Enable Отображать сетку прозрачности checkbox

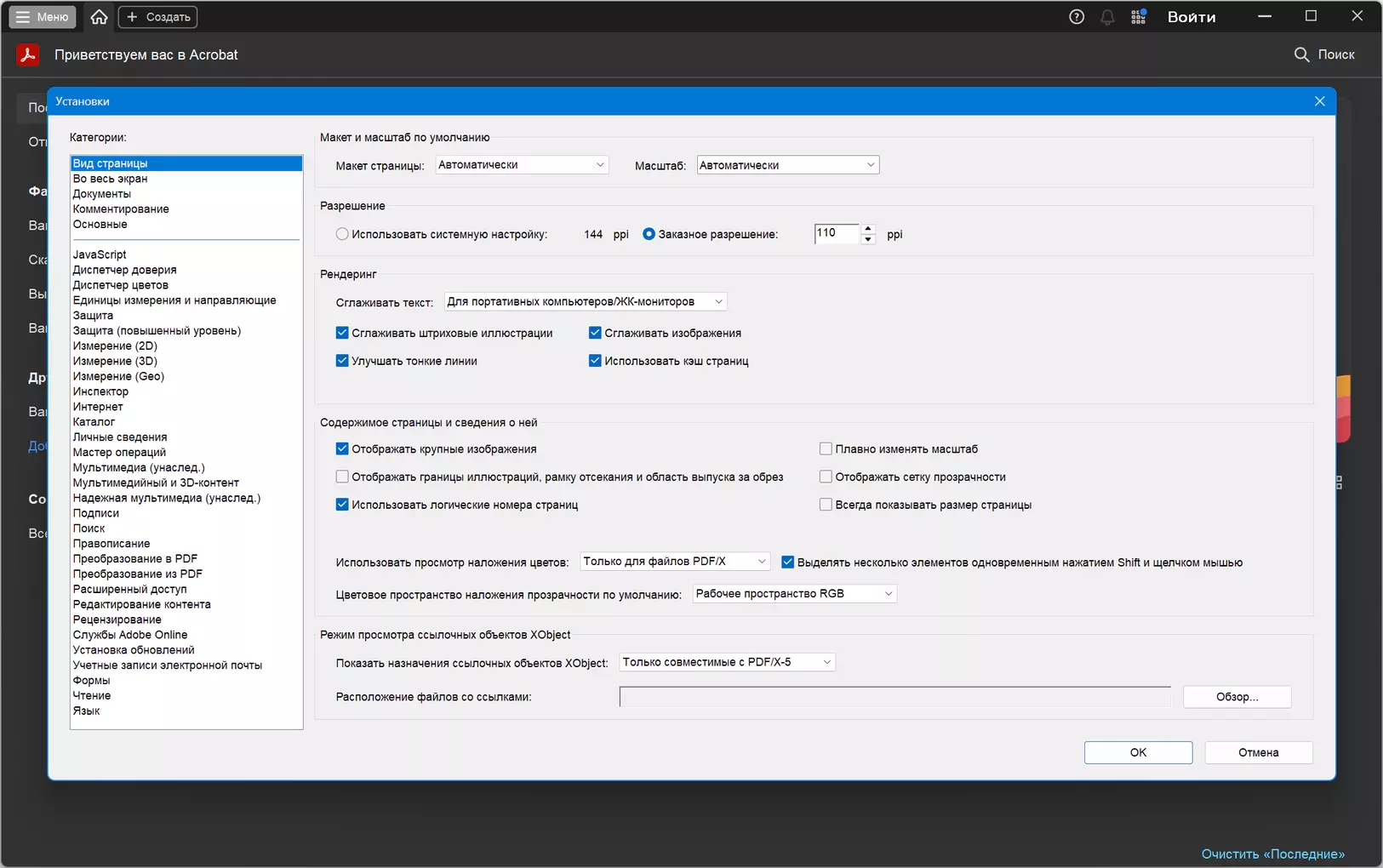pos(826,477)
